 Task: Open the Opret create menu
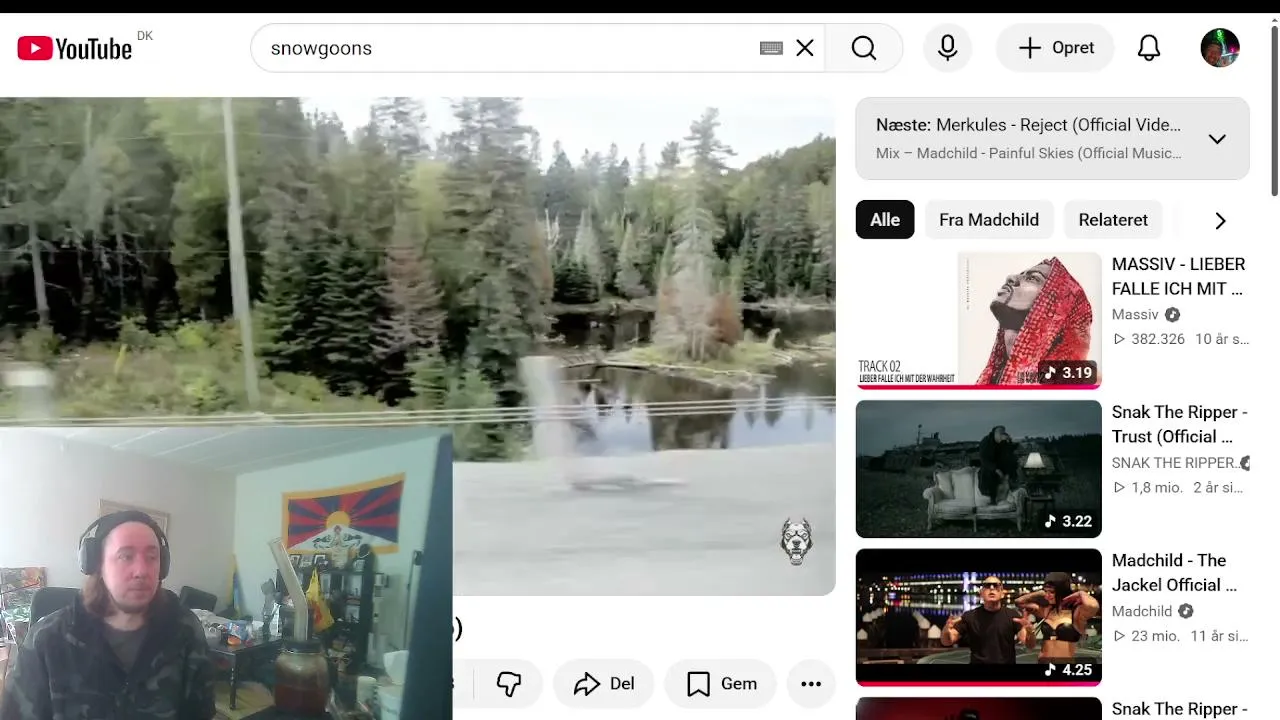(1055, 48)
